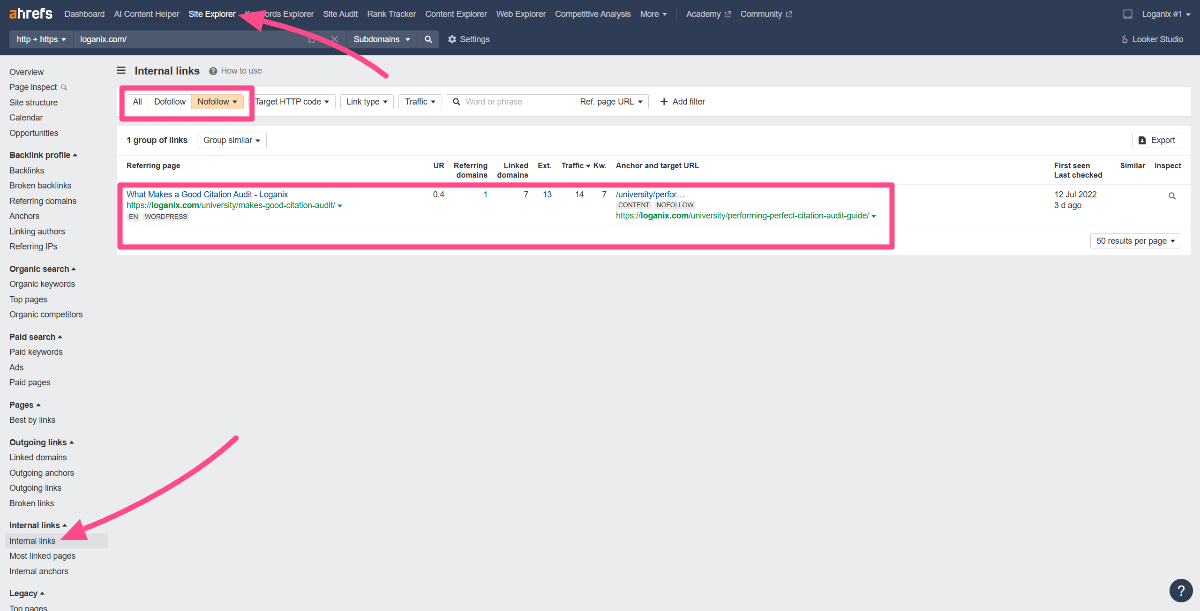The width and height of the screenshot is (1200, 611).
Task: Open Referring domains report
Action: pyautogui.click(x=42, y=201)
